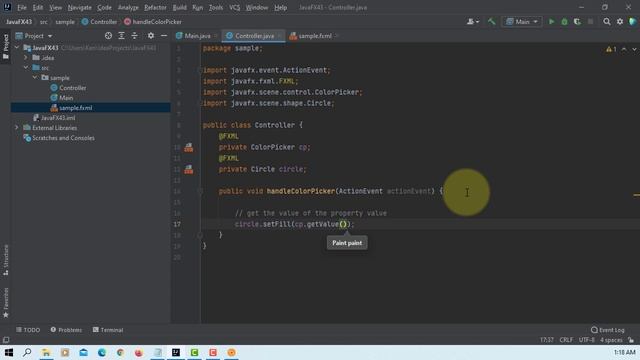Open the Refactor menu
The width and height of the screenshot is (640, 360).
(155, 7)
